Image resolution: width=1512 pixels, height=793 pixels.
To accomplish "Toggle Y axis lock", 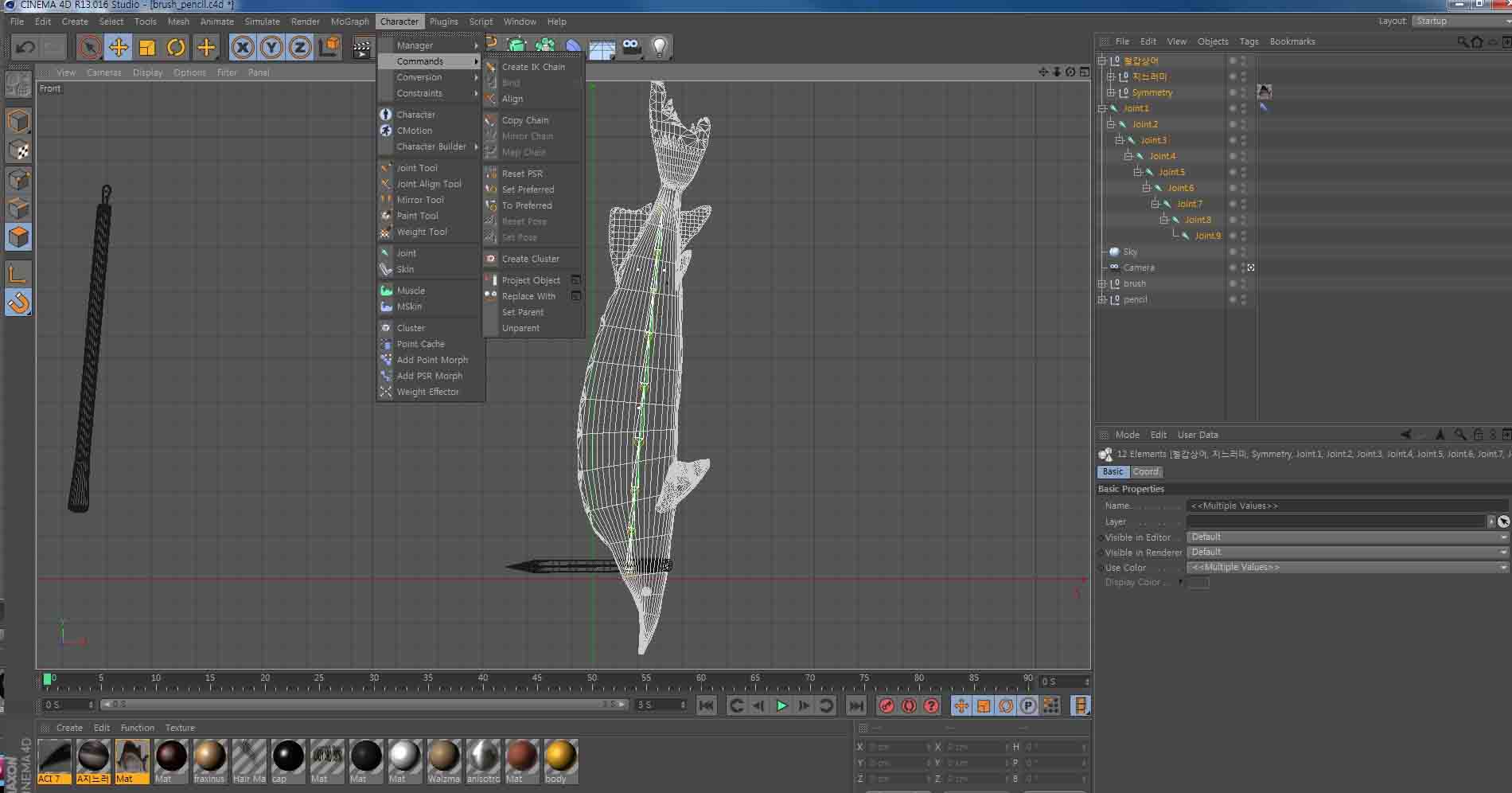I will pyautogui.click(x=271, y=48).
